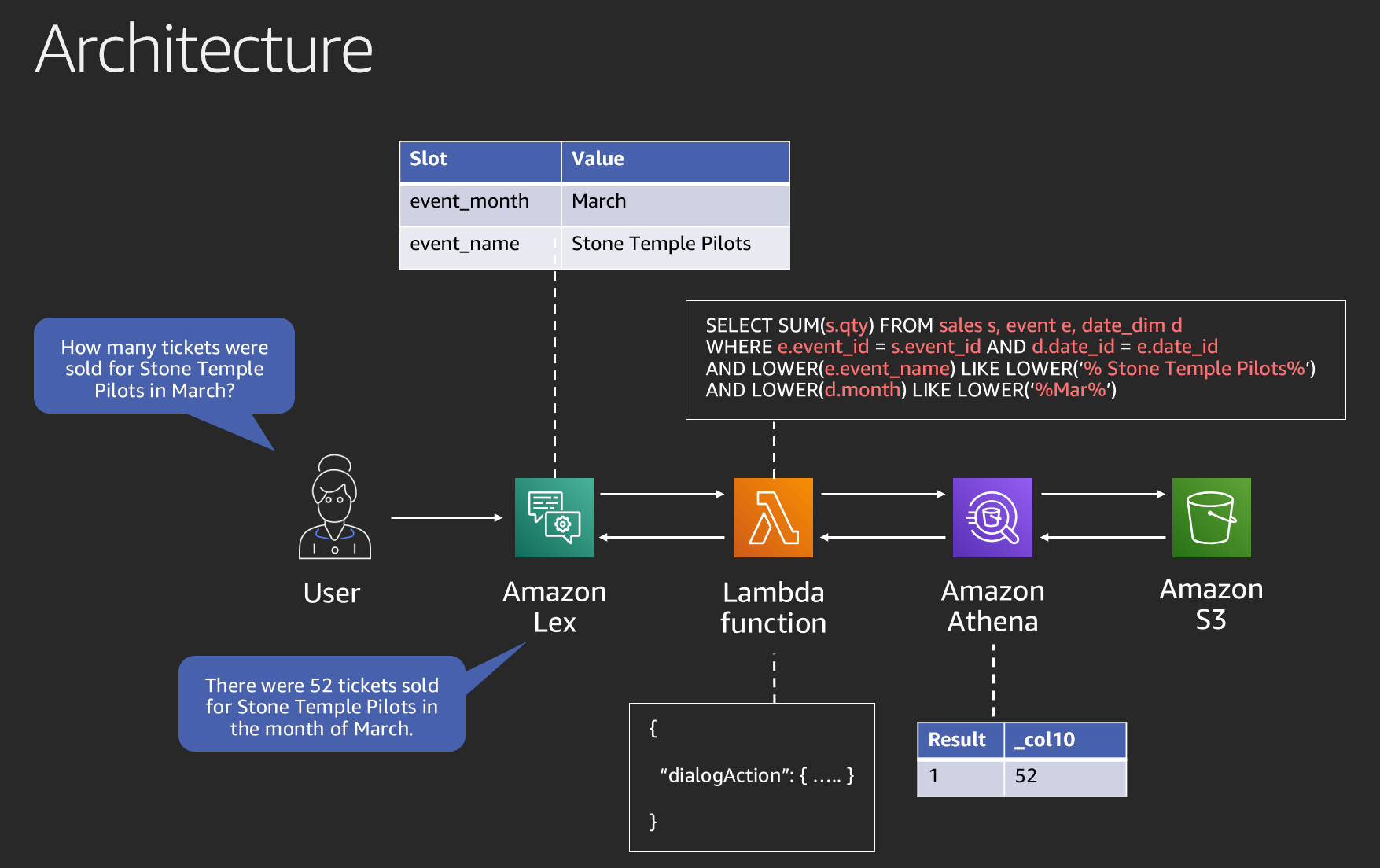Click the 'event_name' slot cell
1380x868 pixels.
pos(480,248)
